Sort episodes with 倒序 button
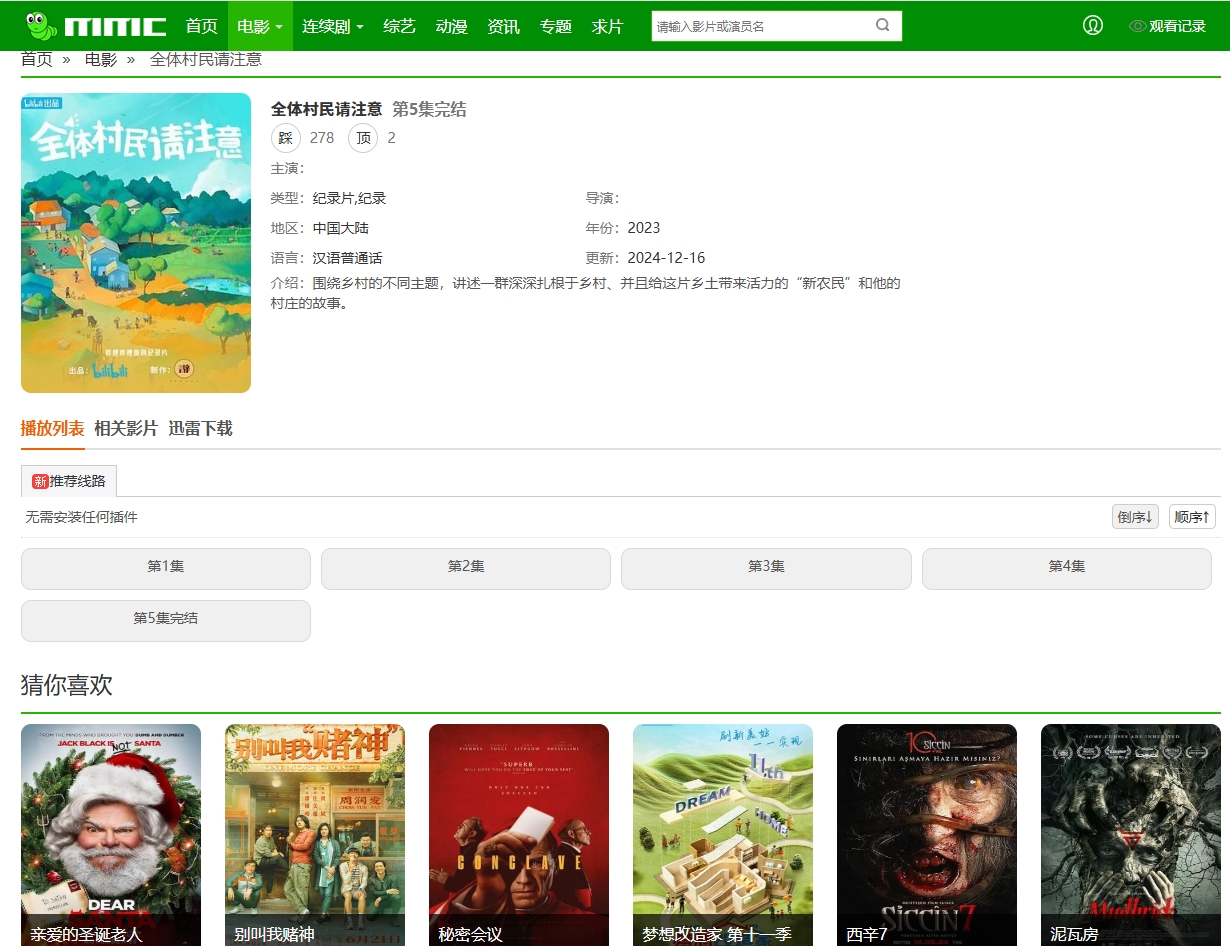 pos(1135,517)
